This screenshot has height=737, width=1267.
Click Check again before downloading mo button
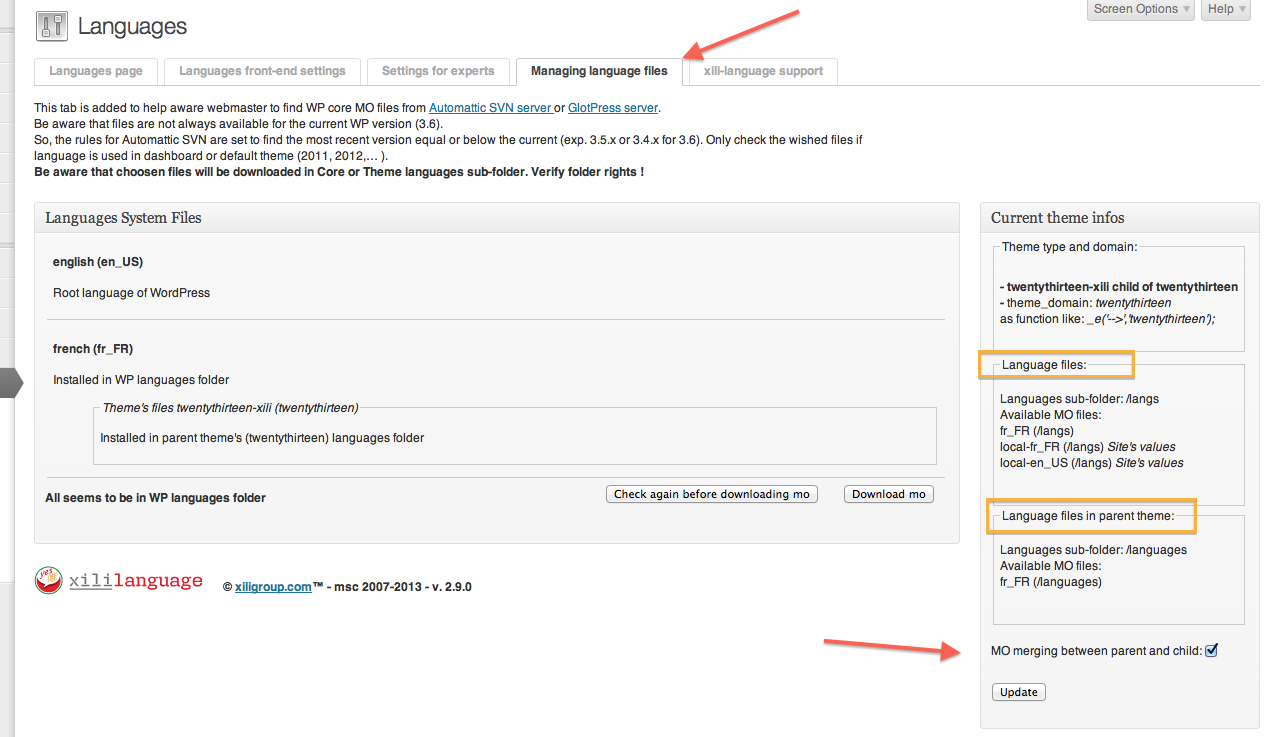[x=712, y=494]
